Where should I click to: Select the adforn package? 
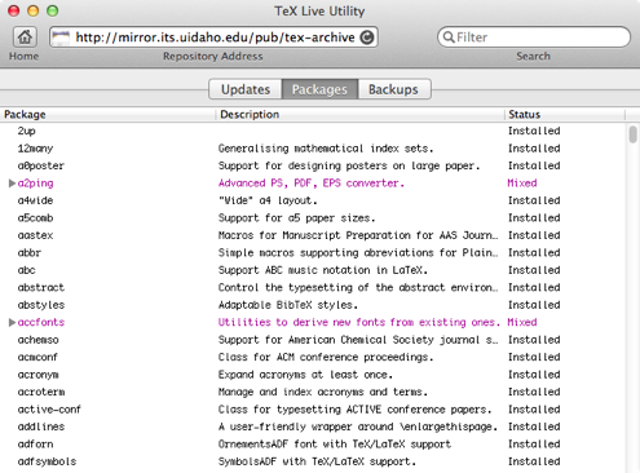click(35, 444)
